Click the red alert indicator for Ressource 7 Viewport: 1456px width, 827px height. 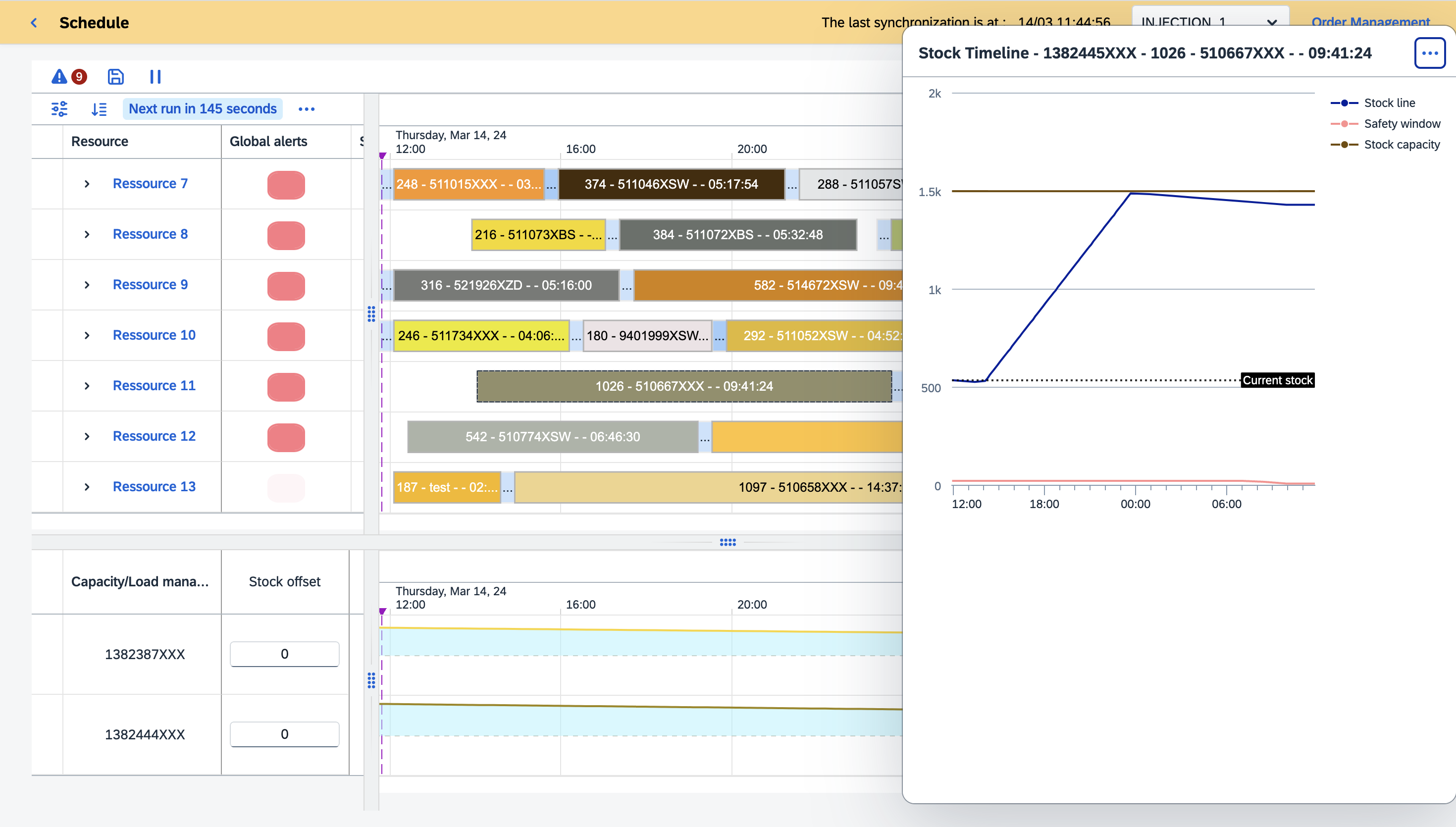[x=286, y=185]
